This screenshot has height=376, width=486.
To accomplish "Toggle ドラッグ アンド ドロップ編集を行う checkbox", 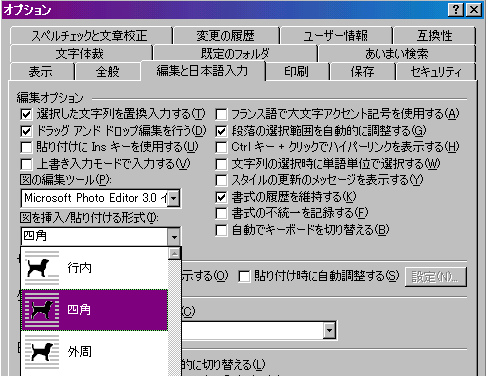I will pos(26,131).
